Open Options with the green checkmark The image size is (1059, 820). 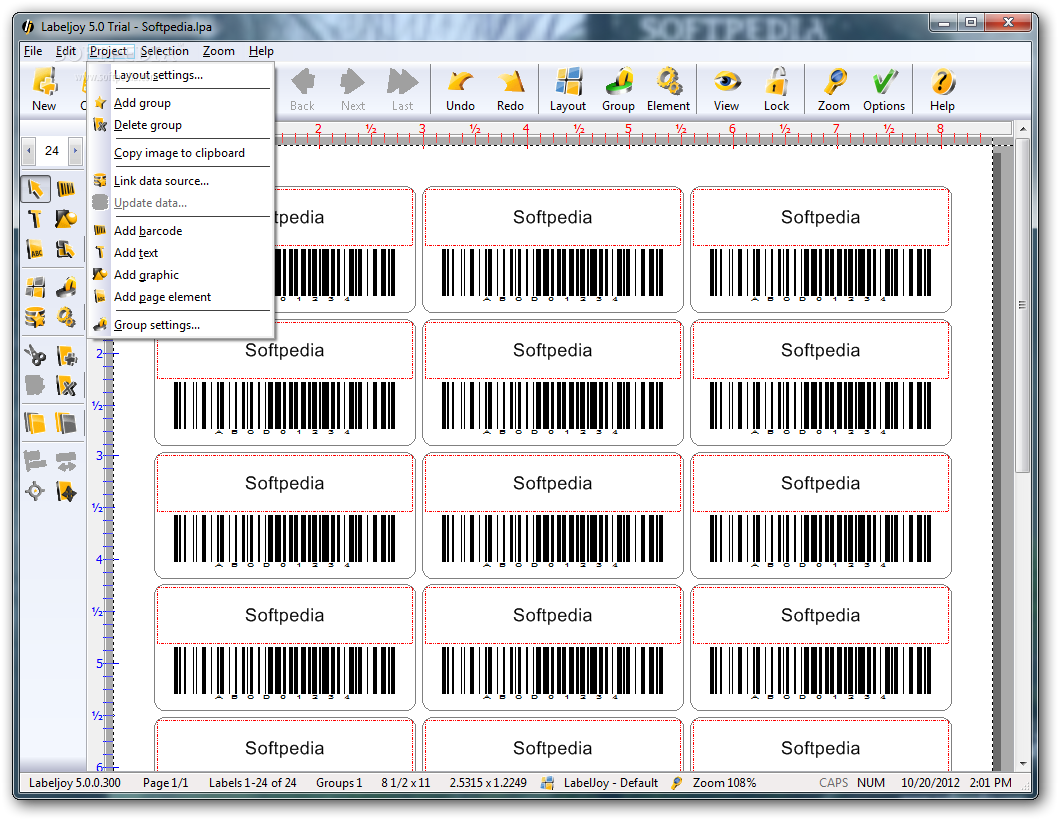[x=884, y=89]
